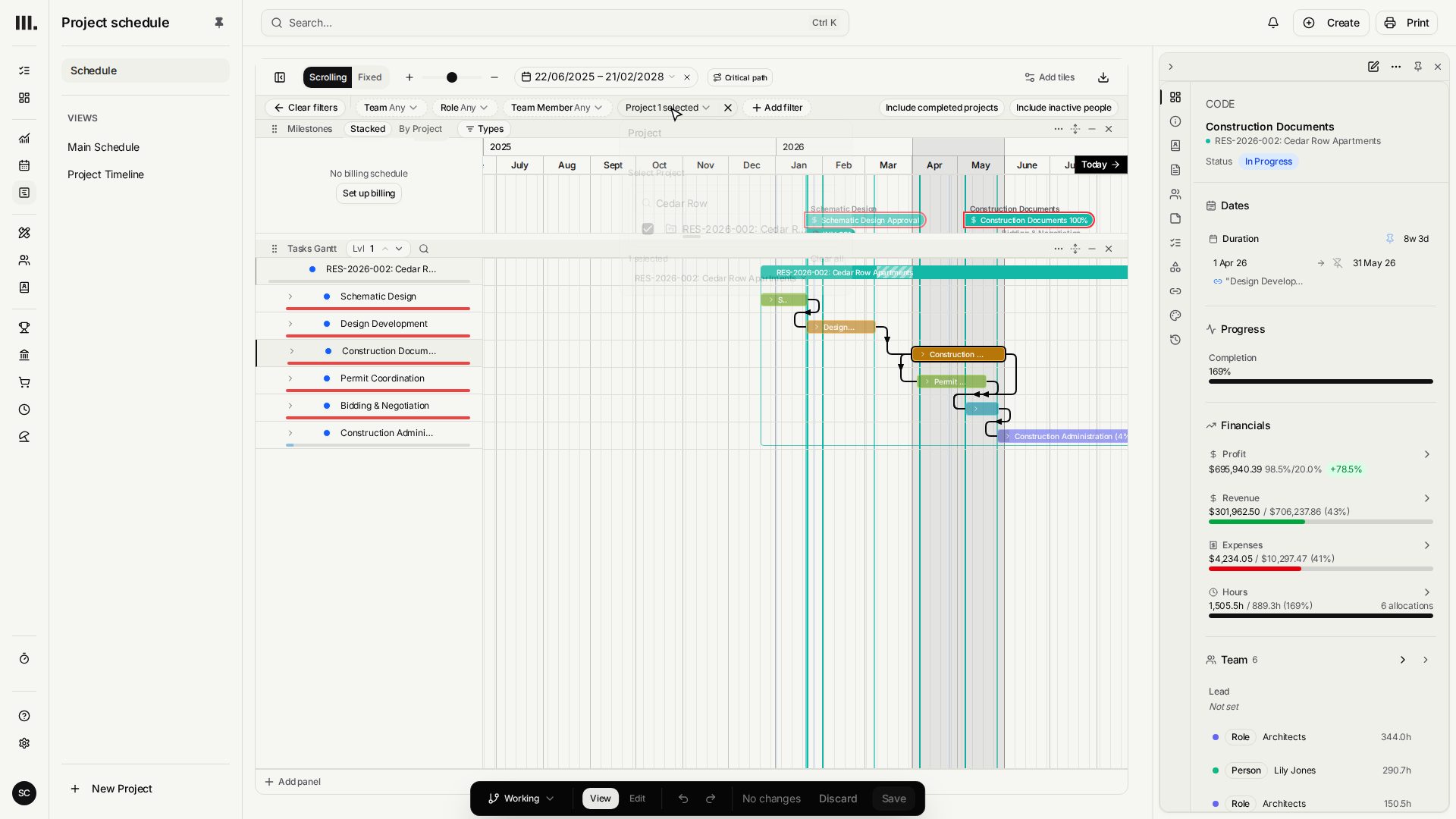Open more options in details panel header
The image size is (1456, 819).
coord(1396,67)
